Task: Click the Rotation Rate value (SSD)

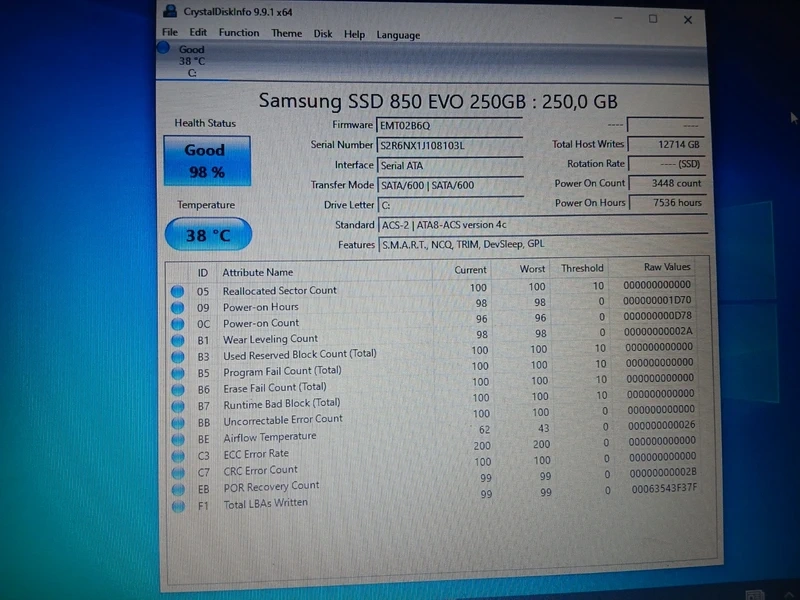Action: point(666,164)
